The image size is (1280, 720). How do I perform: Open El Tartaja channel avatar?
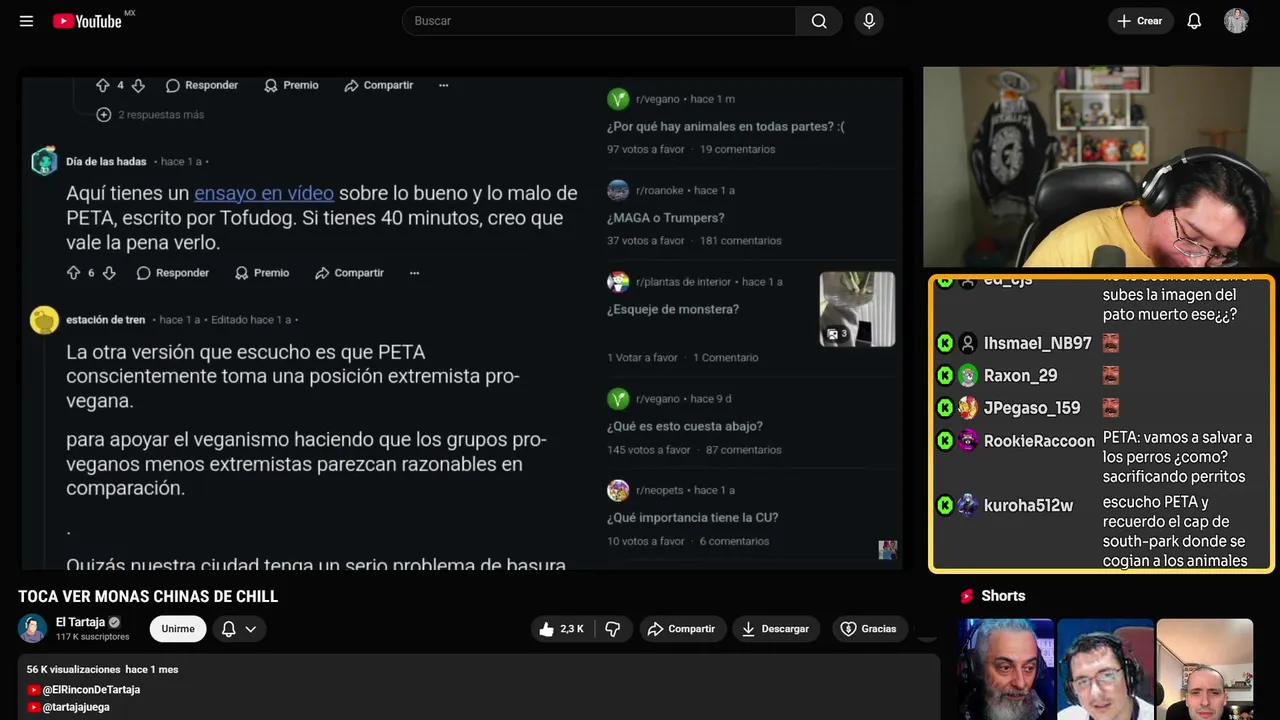tap(32, 629)
